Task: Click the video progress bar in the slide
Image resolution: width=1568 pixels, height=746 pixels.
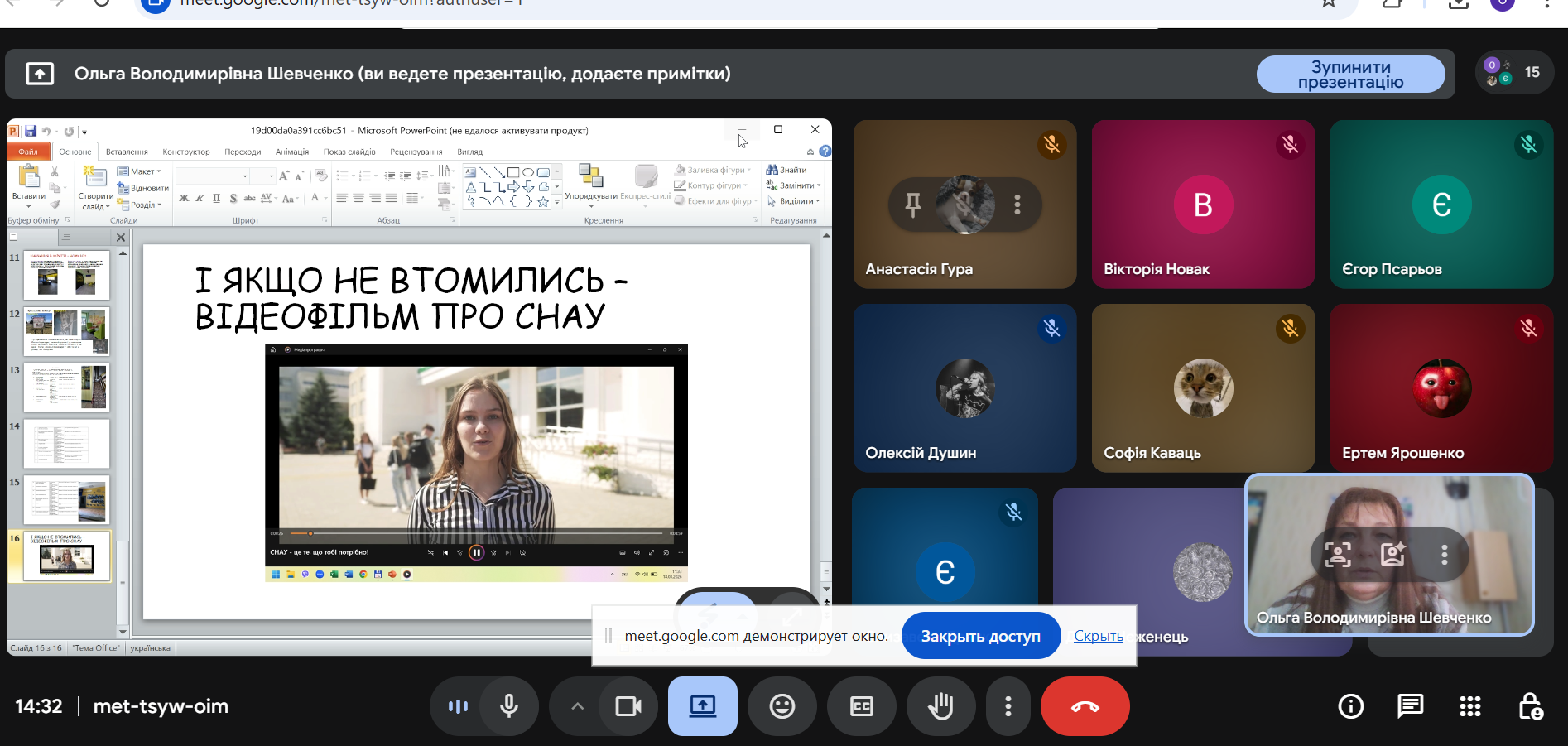Action: pos(475,533)
